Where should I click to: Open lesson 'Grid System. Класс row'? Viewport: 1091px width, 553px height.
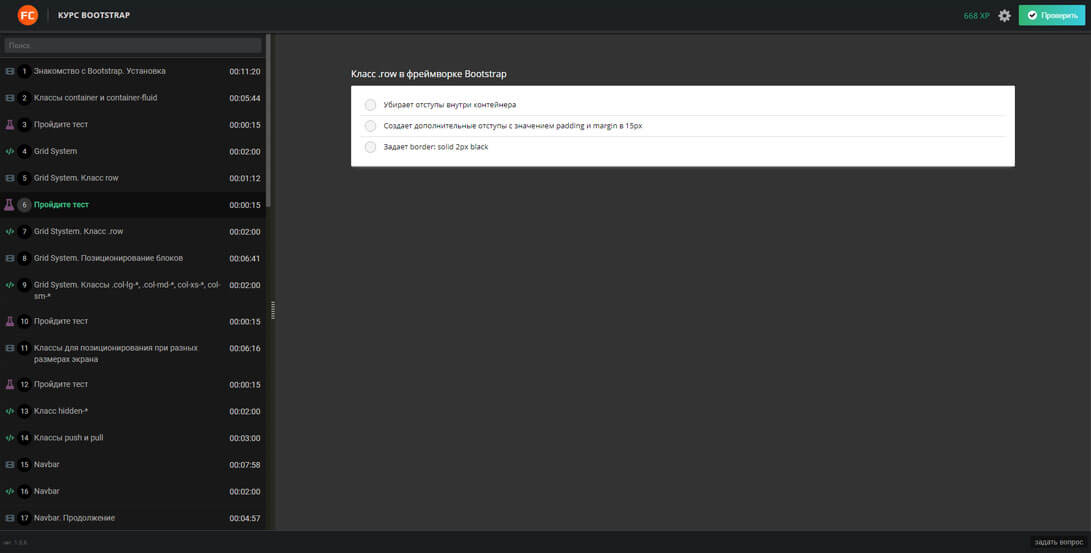click(76, 178)
